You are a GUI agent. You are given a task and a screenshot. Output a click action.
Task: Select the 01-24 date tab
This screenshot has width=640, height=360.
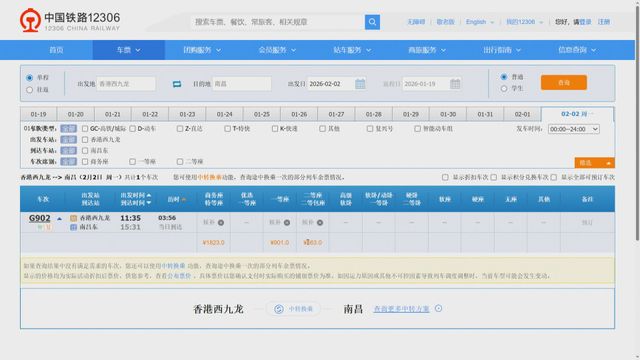click(224, 114)
